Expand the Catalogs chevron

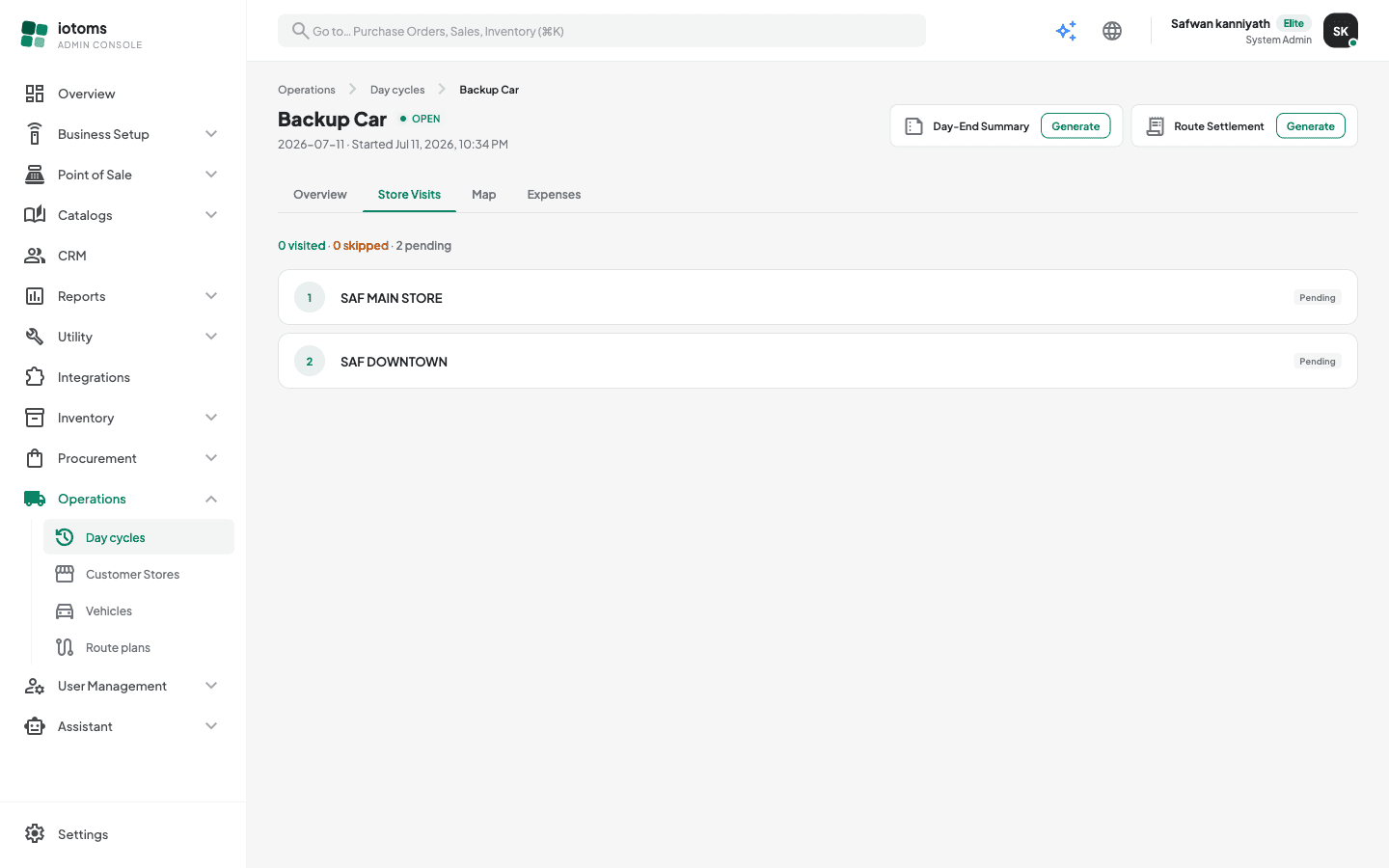point(211,215)
